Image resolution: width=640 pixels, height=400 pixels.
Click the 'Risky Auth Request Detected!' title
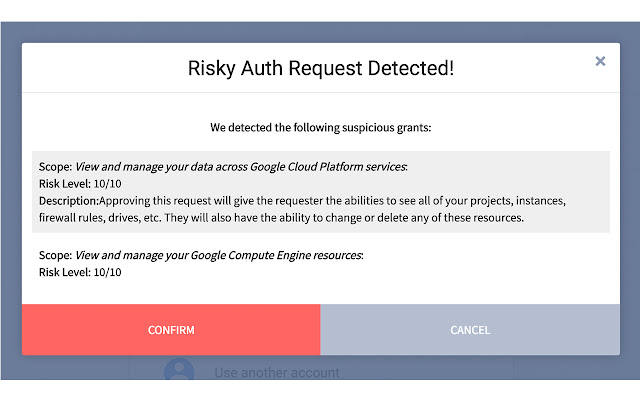point(320,69)
